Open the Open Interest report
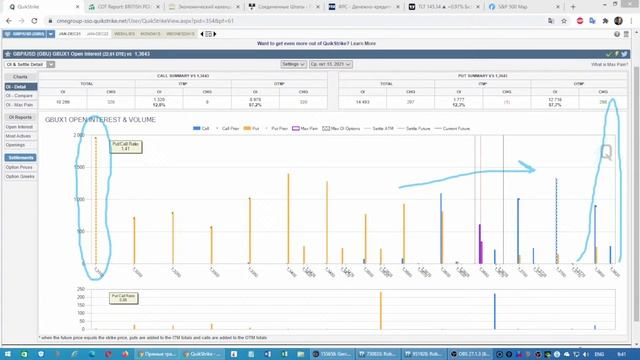Image resolution: width=640 pixels, height=360 pixels. coord(21,127)
